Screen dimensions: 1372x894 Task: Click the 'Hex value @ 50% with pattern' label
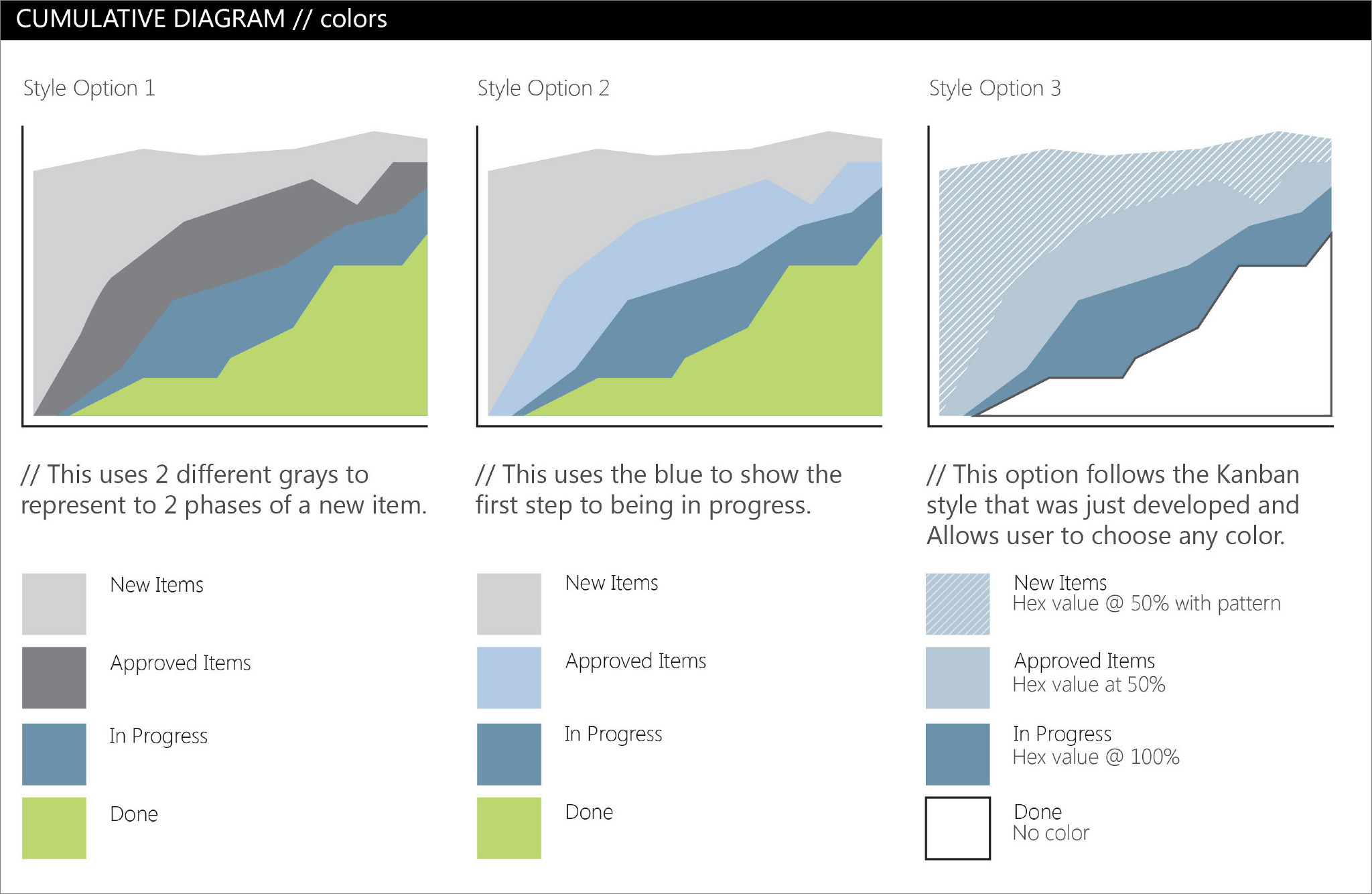(x=1146, y=604)
